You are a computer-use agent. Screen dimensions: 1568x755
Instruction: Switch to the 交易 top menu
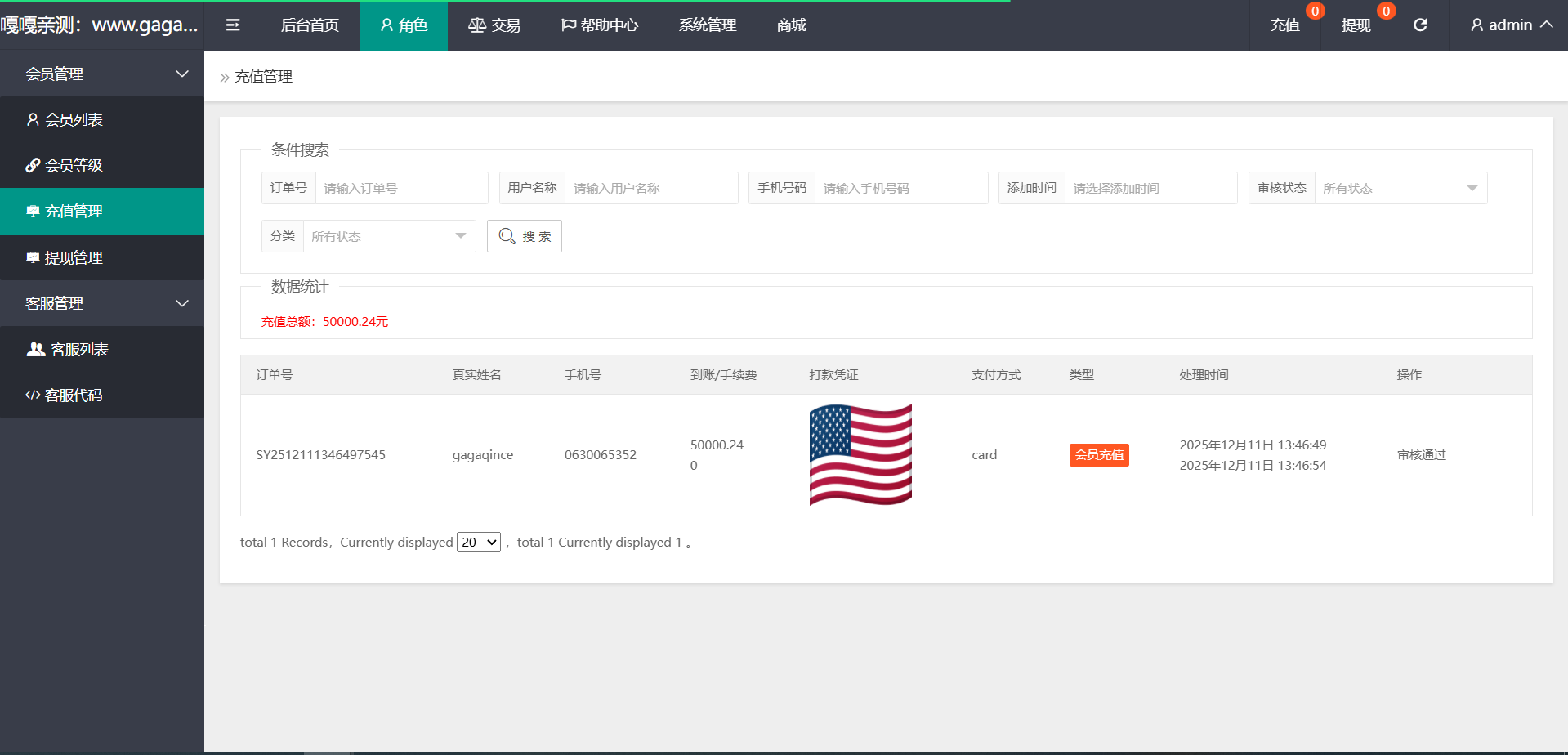pos(494,25)
